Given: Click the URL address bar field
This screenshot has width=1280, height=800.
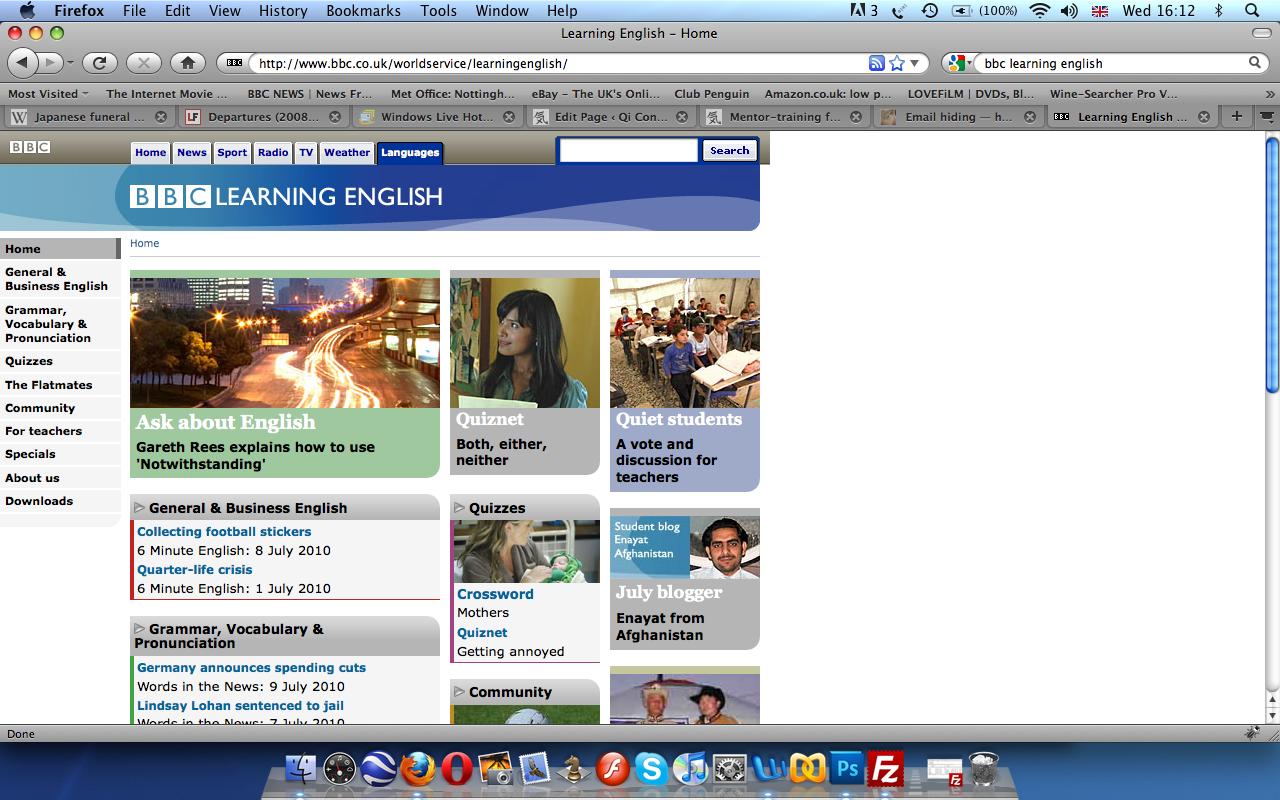Looking at the screenshot, I should pos(560,63).
